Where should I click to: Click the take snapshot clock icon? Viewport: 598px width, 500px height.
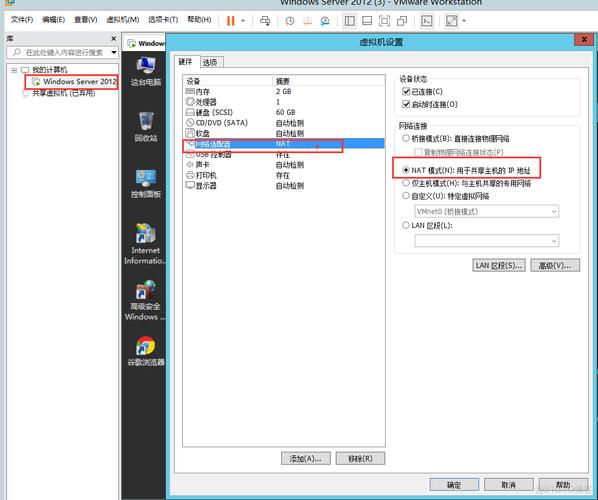pos(290,21)
